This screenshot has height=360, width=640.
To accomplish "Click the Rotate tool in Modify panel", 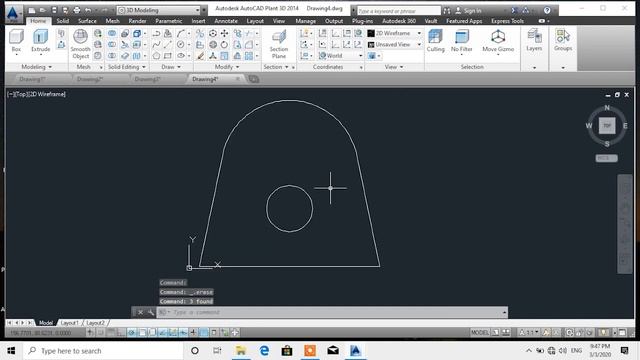I will coord(224,44).
